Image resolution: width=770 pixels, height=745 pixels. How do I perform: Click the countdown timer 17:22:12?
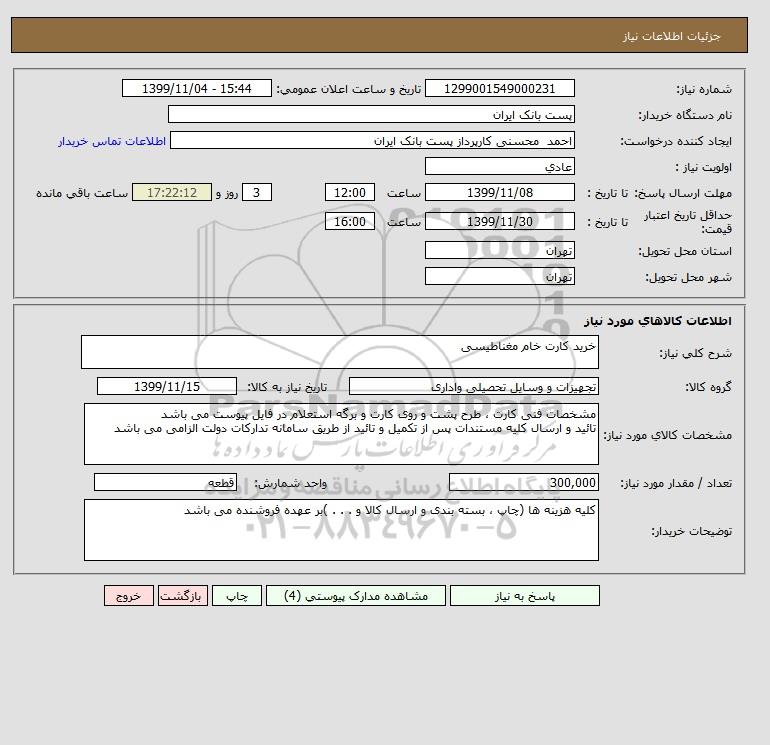(172, 193)
